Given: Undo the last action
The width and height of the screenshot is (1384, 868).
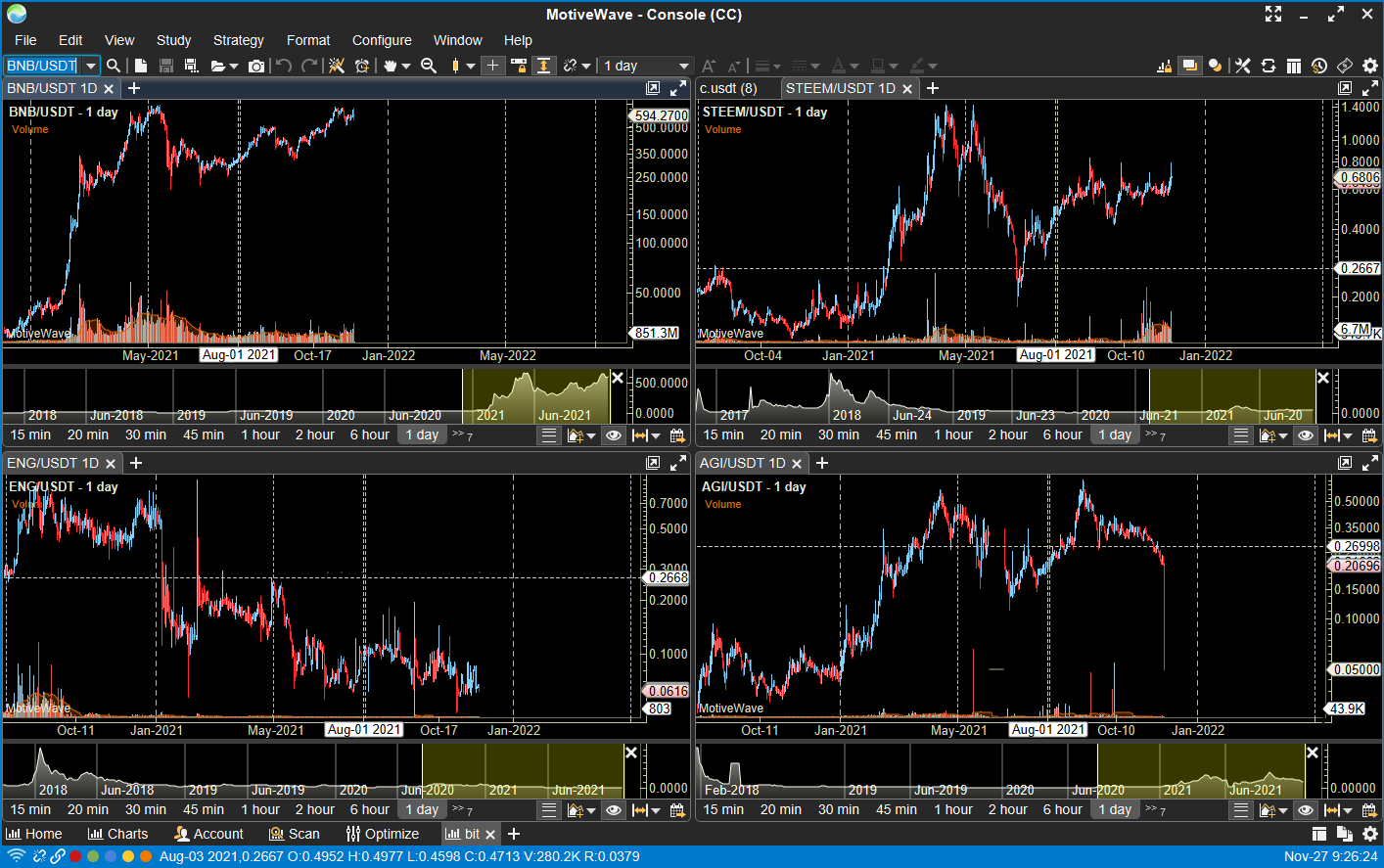Looking at the screenshot, I should pyautogui.click(x=284, y=66).
